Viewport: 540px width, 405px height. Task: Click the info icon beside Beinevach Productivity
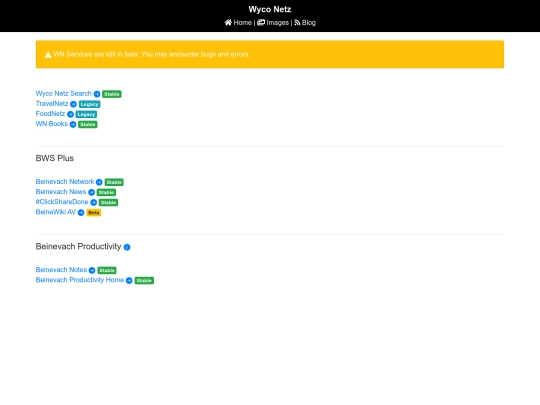tap(127, 247)
